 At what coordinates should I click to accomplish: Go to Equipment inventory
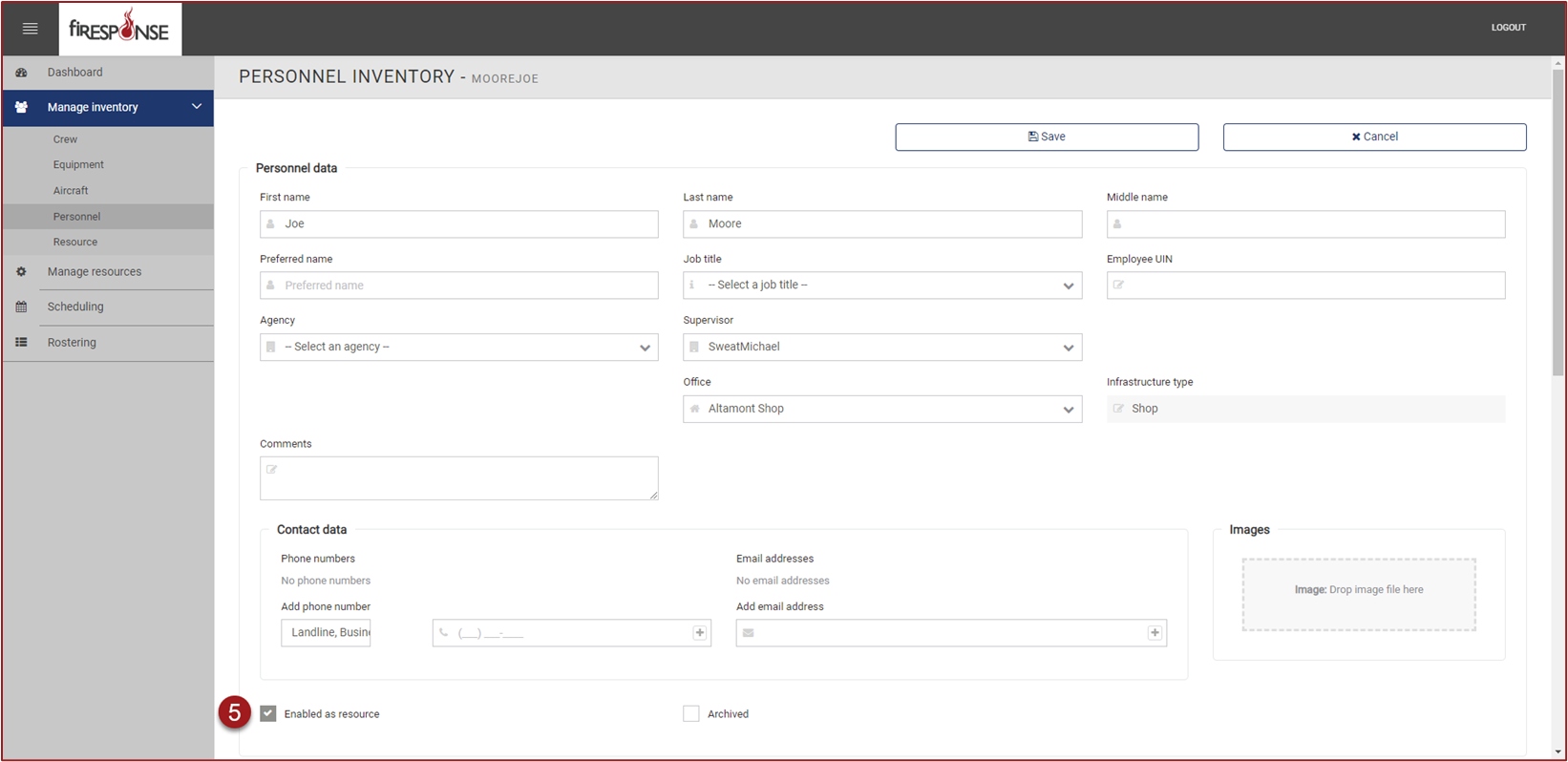[x=78, y=165]
